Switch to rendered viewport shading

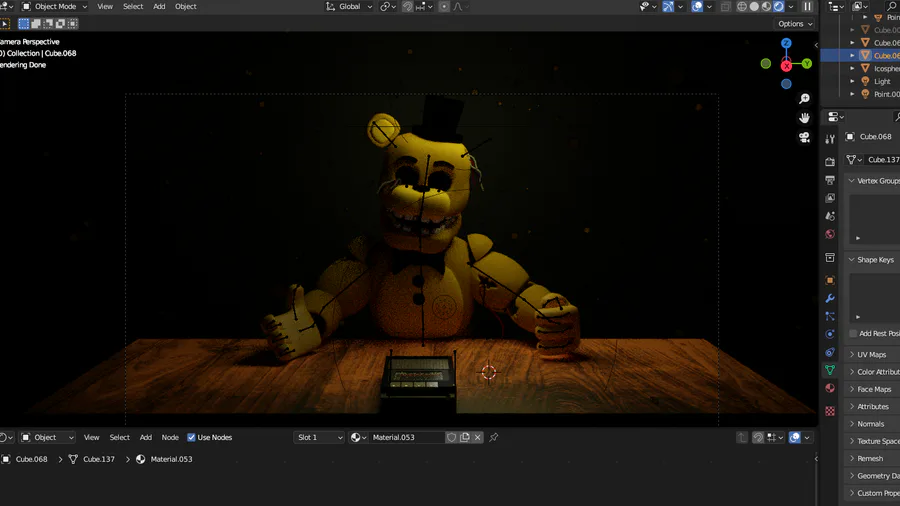778,6
